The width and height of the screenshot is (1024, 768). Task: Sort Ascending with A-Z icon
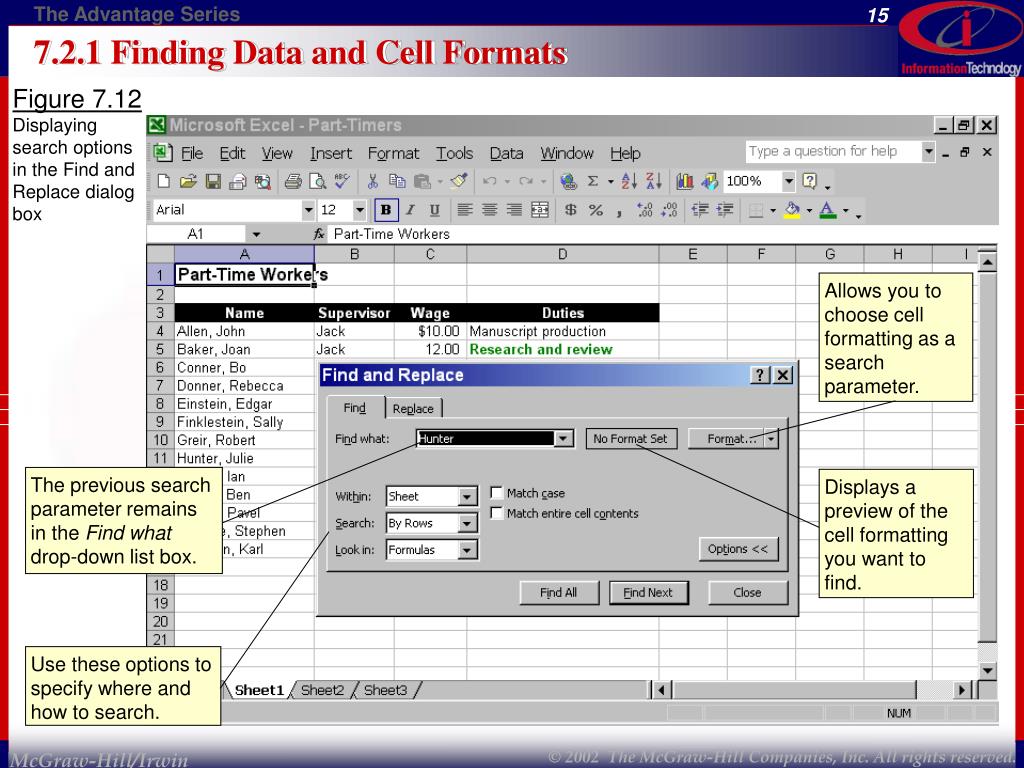(x=629, y=182)
